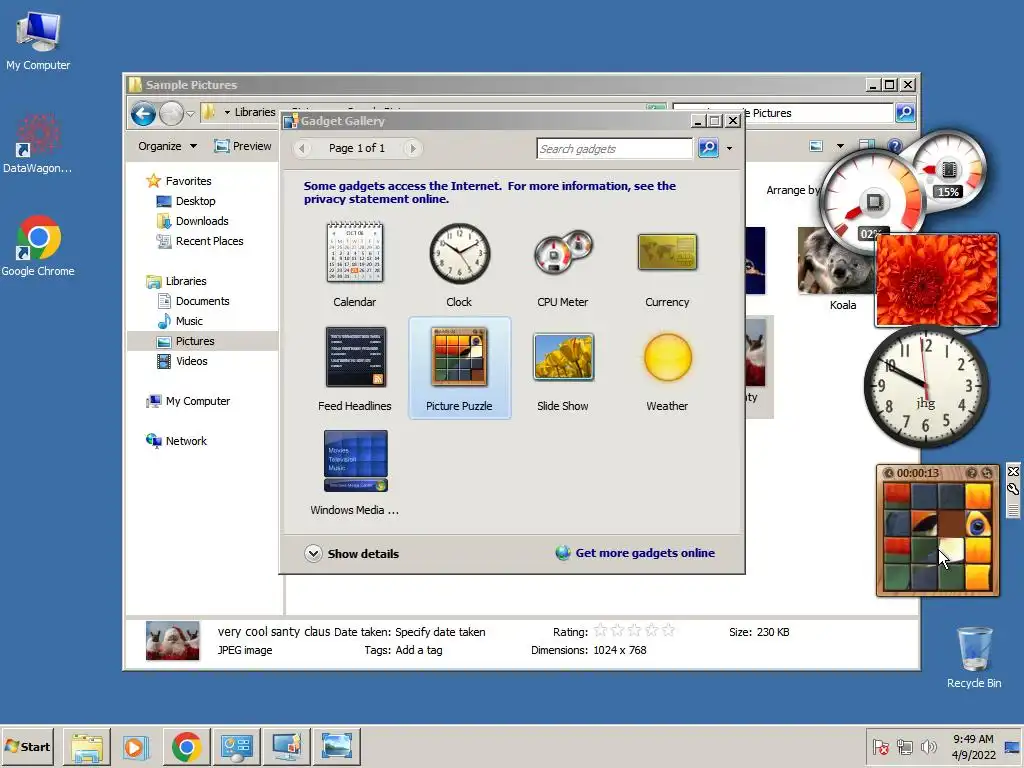Viewport: 1024px width, 768px height.
Task: Change view icon in Sample Pictures toolbar
Action: [816, 146]
